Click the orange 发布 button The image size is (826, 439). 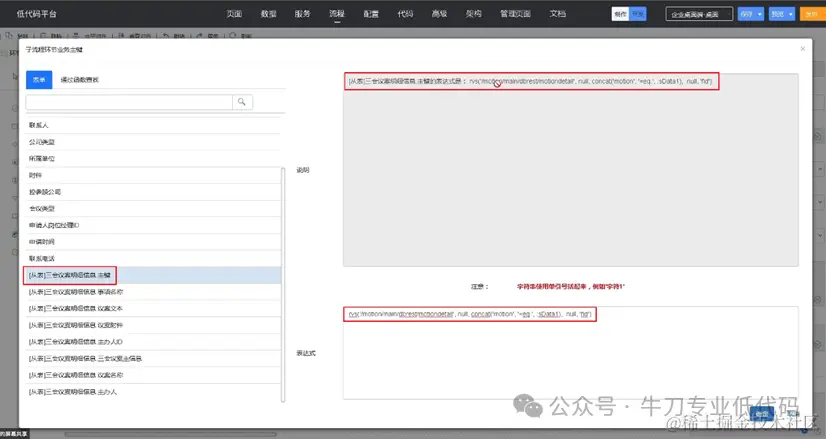pyautogui.click(x=812, y=14)
